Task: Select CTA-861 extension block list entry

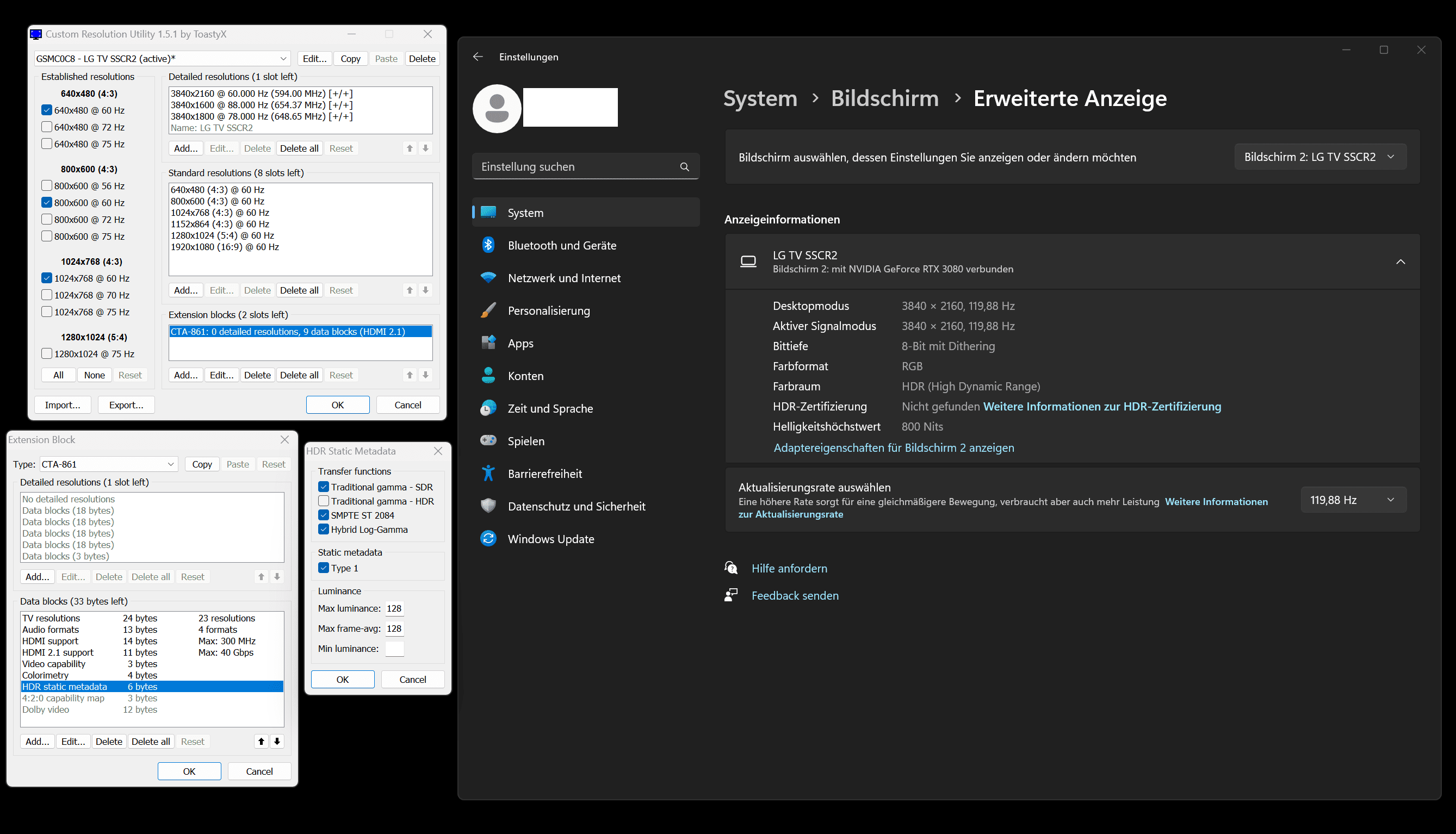Action: coord(300,332)
